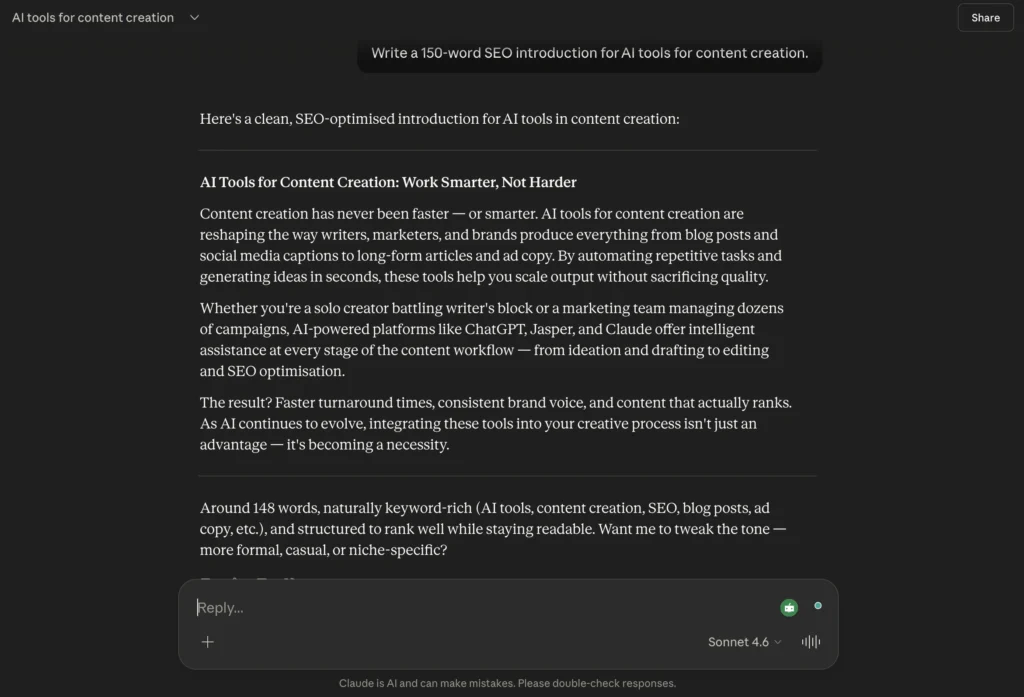Click the heading 'AI Tools for Content Creation: Work Smarter'
1024x697 pixels.
388,182
